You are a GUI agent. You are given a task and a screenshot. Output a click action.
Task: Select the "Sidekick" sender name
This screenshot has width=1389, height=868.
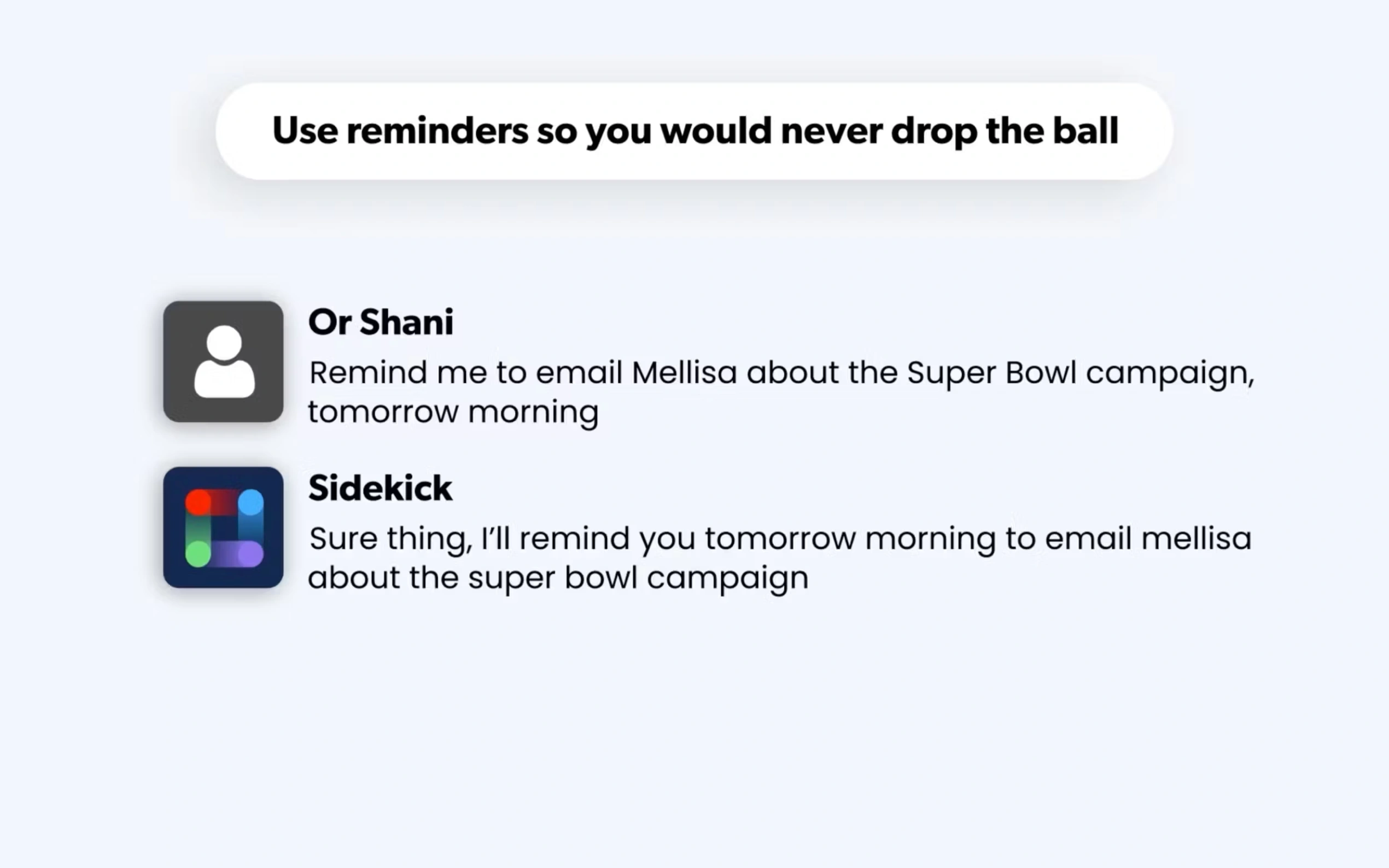point(380,489)
